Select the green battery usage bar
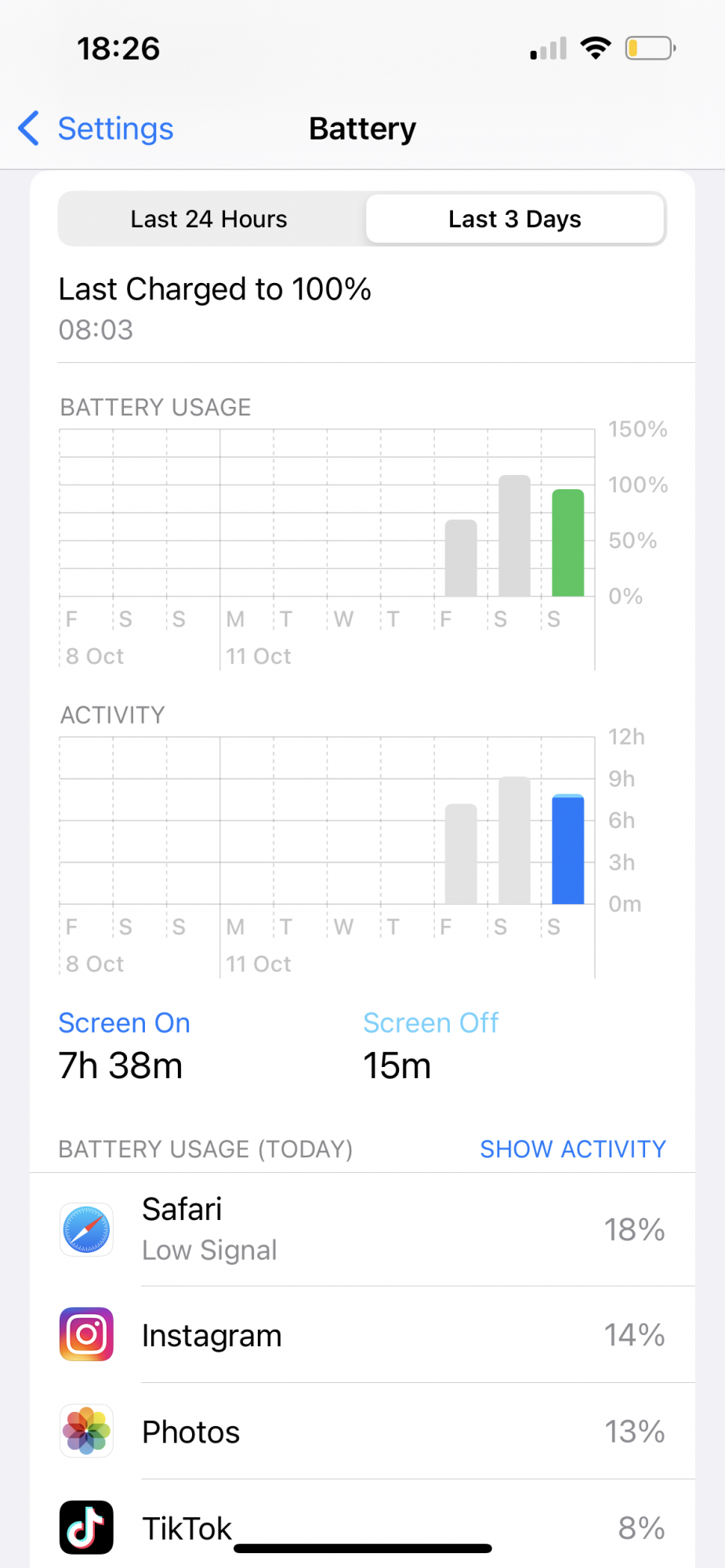This screenshot has height=1568, width=725. point(568,543)
